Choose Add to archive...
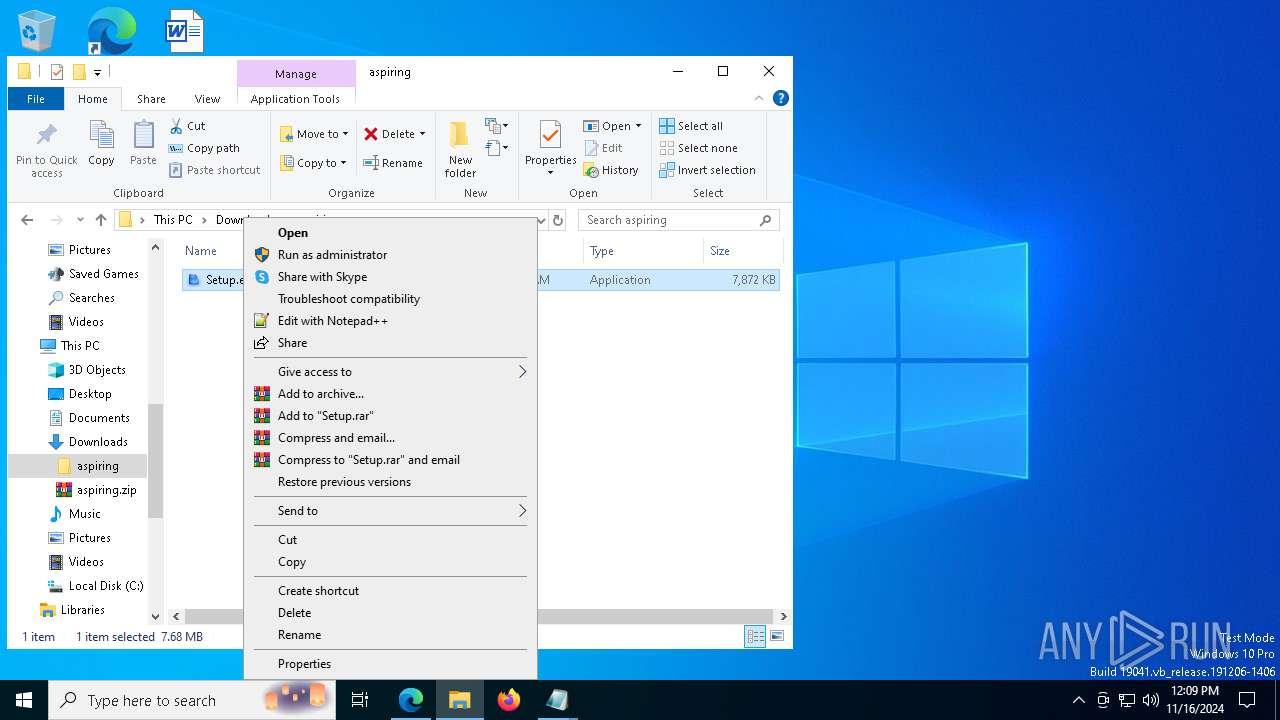 tap(390, 394)
